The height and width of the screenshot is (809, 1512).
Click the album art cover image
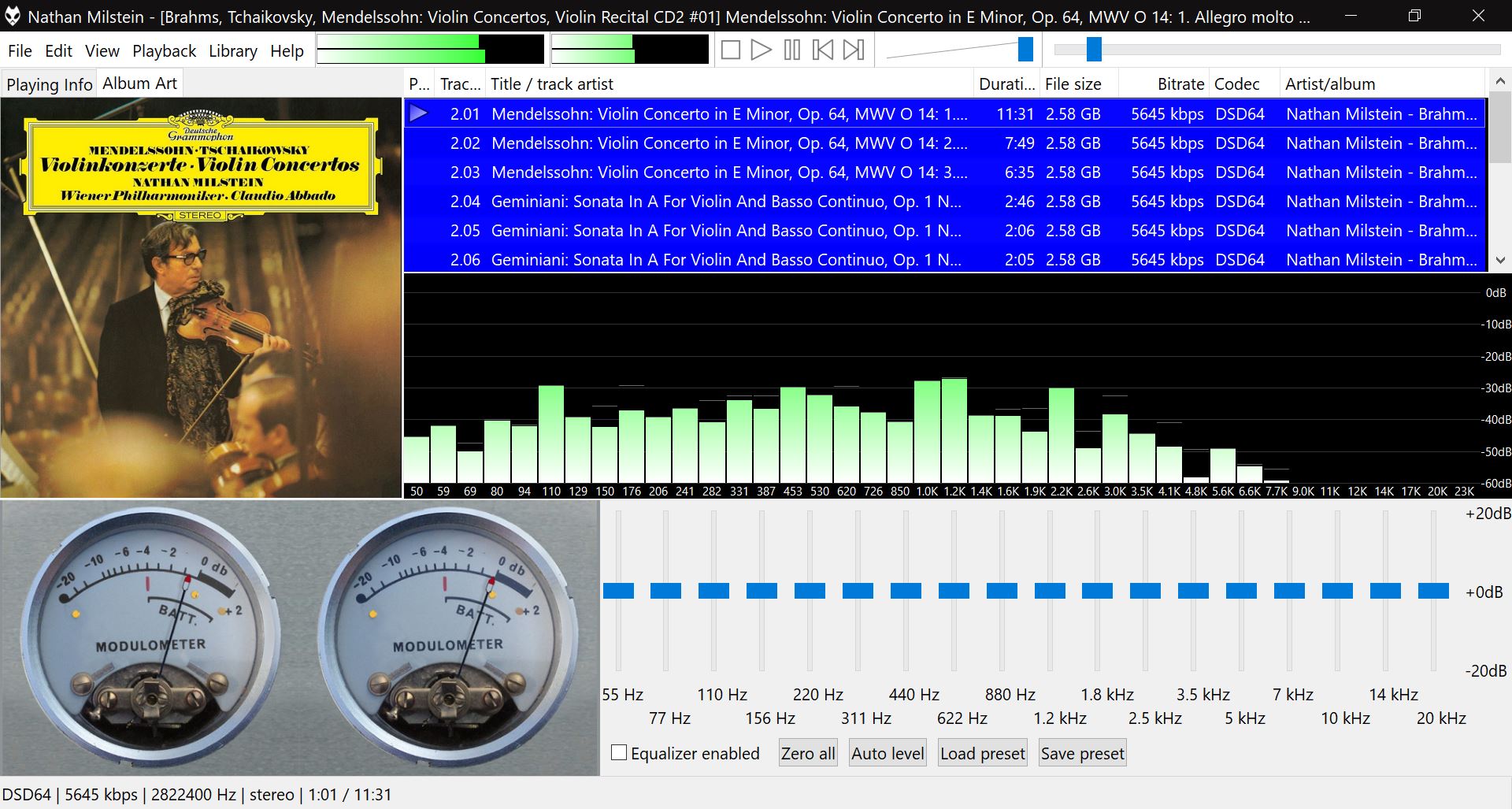click(x=201, y=298)
